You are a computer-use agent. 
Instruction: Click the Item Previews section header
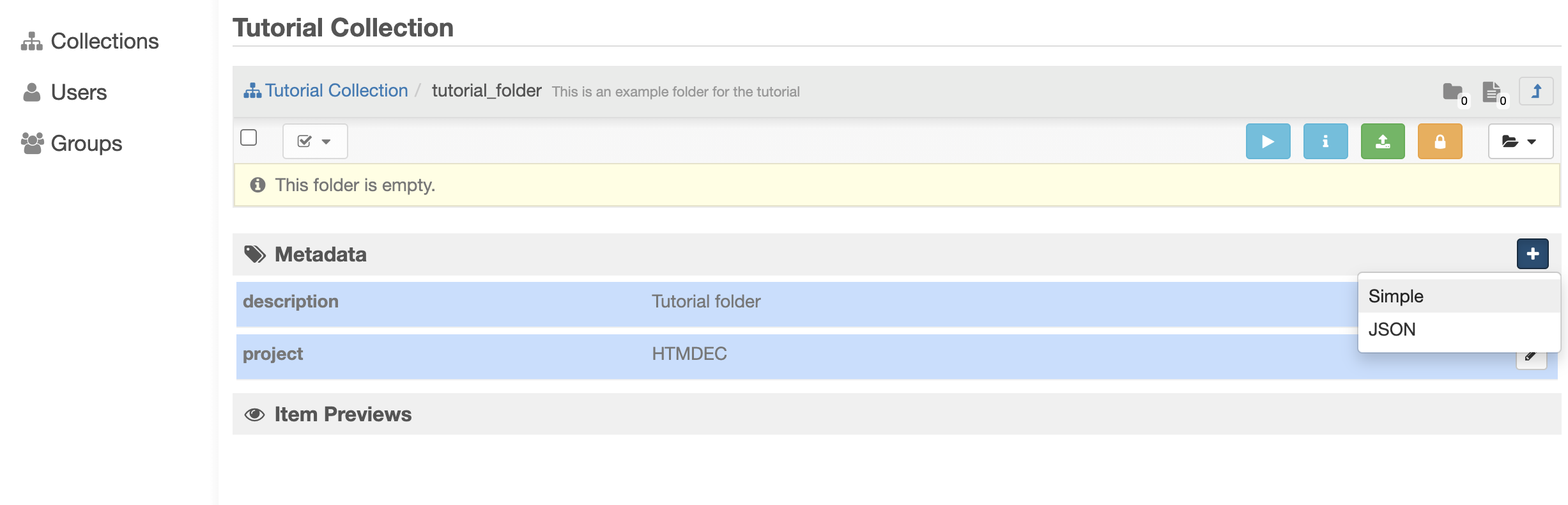click(342, 414)
